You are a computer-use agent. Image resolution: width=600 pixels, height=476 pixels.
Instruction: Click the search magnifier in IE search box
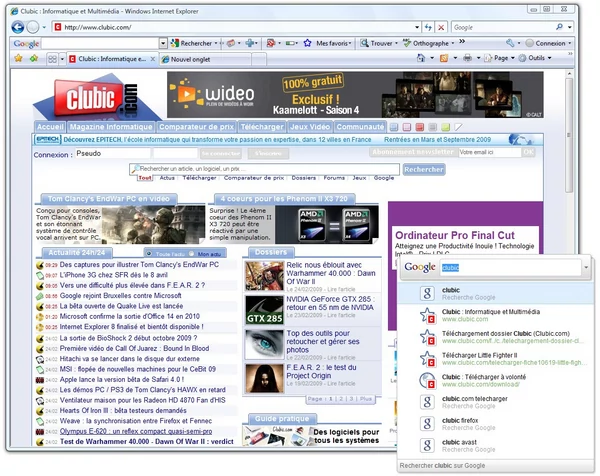559,27
